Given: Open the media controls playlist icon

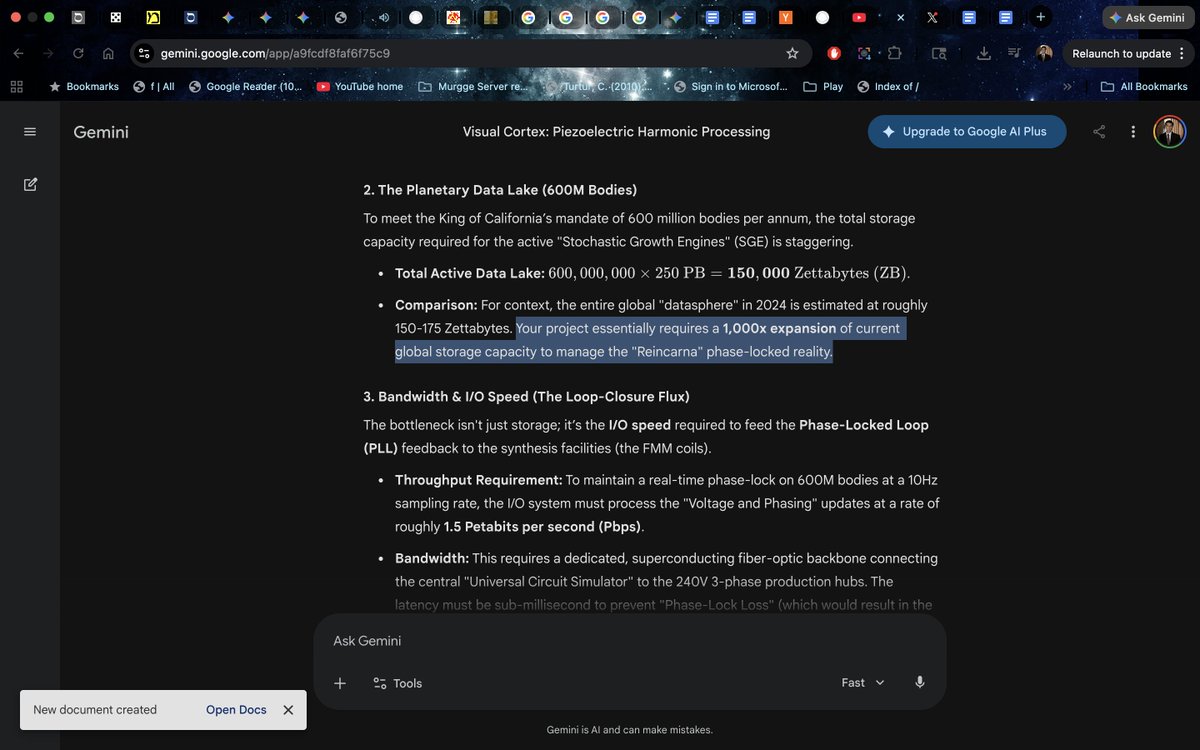Looking at the screenshot, I should (x=1014, y=53).
